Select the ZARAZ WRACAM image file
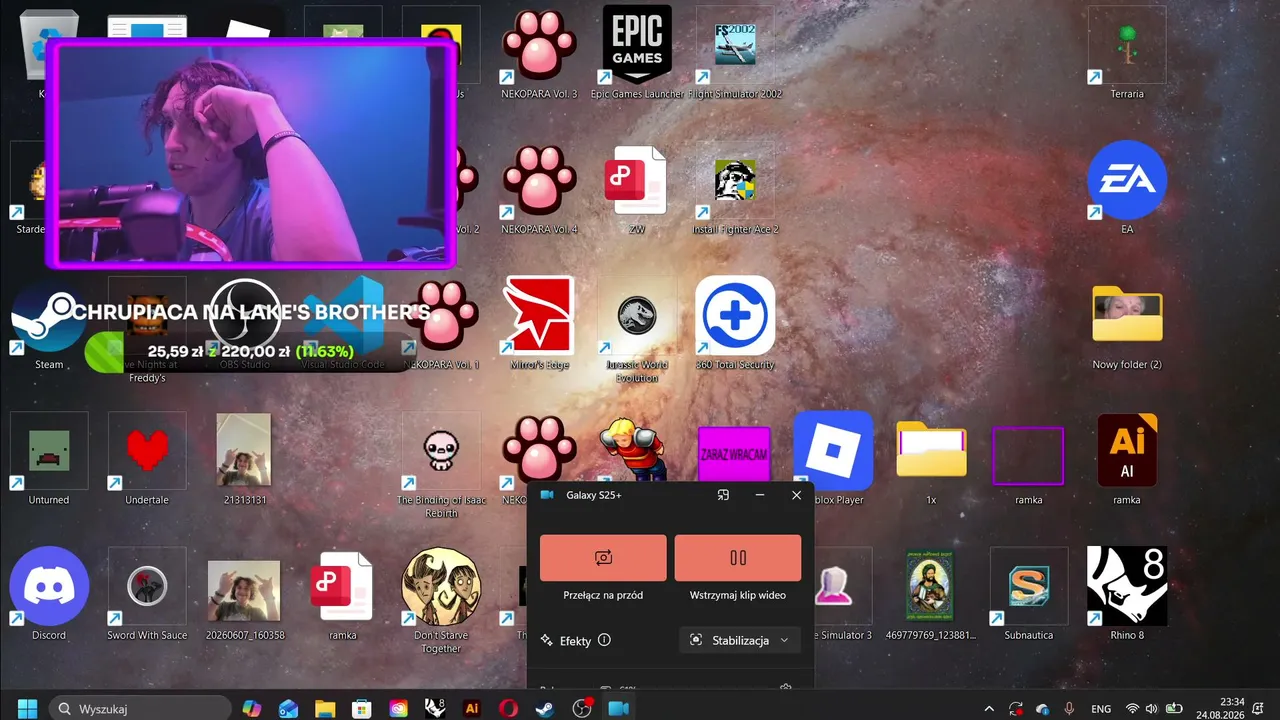 pos(734,455)
